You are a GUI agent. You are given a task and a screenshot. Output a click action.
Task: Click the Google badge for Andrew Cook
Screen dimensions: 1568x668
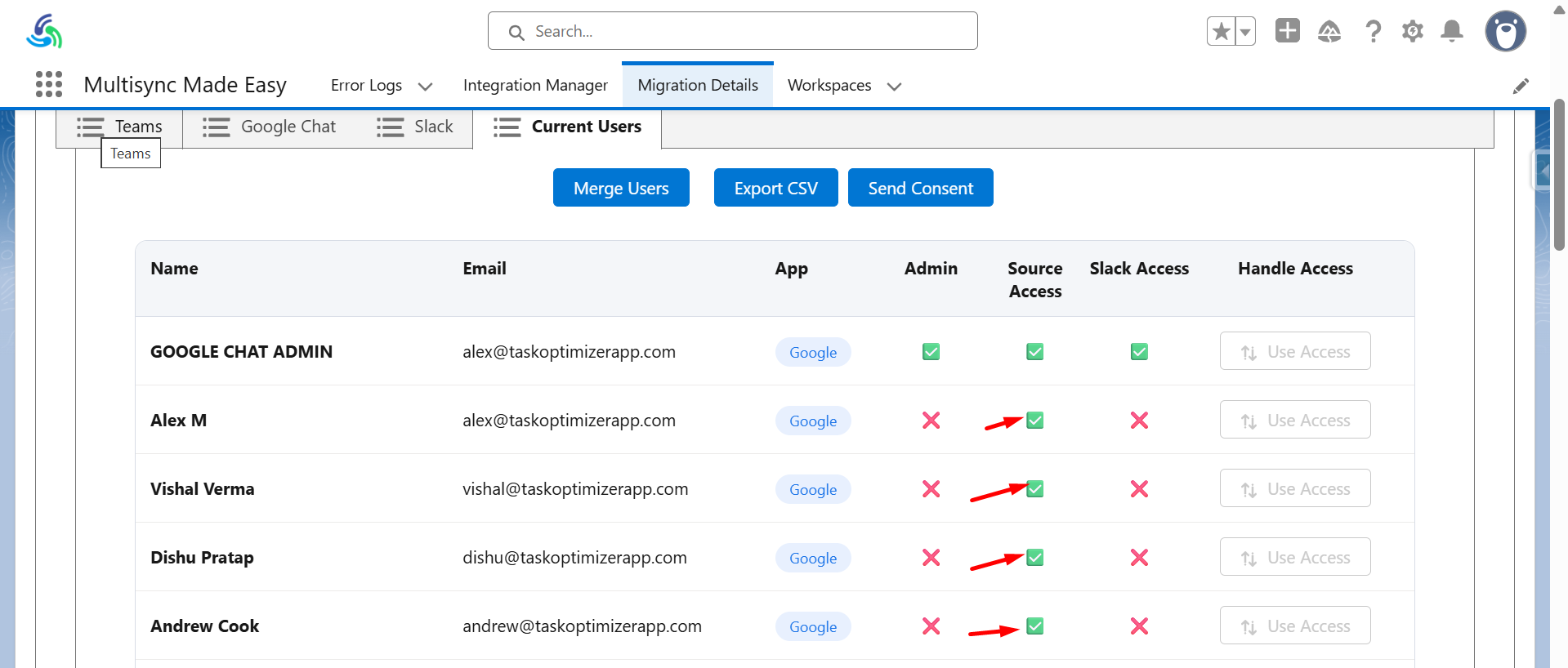[x=813, y=626]
